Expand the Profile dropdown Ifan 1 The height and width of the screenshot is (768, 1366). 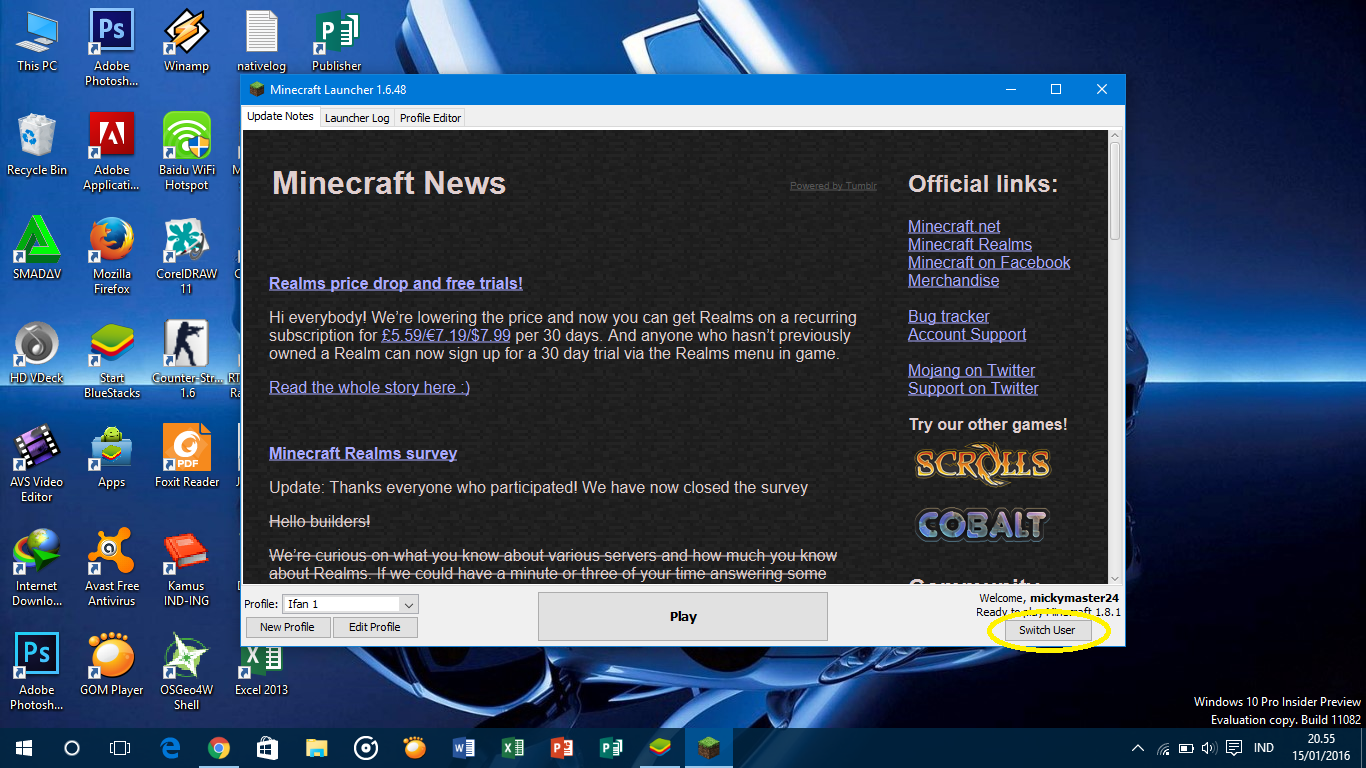350,604
